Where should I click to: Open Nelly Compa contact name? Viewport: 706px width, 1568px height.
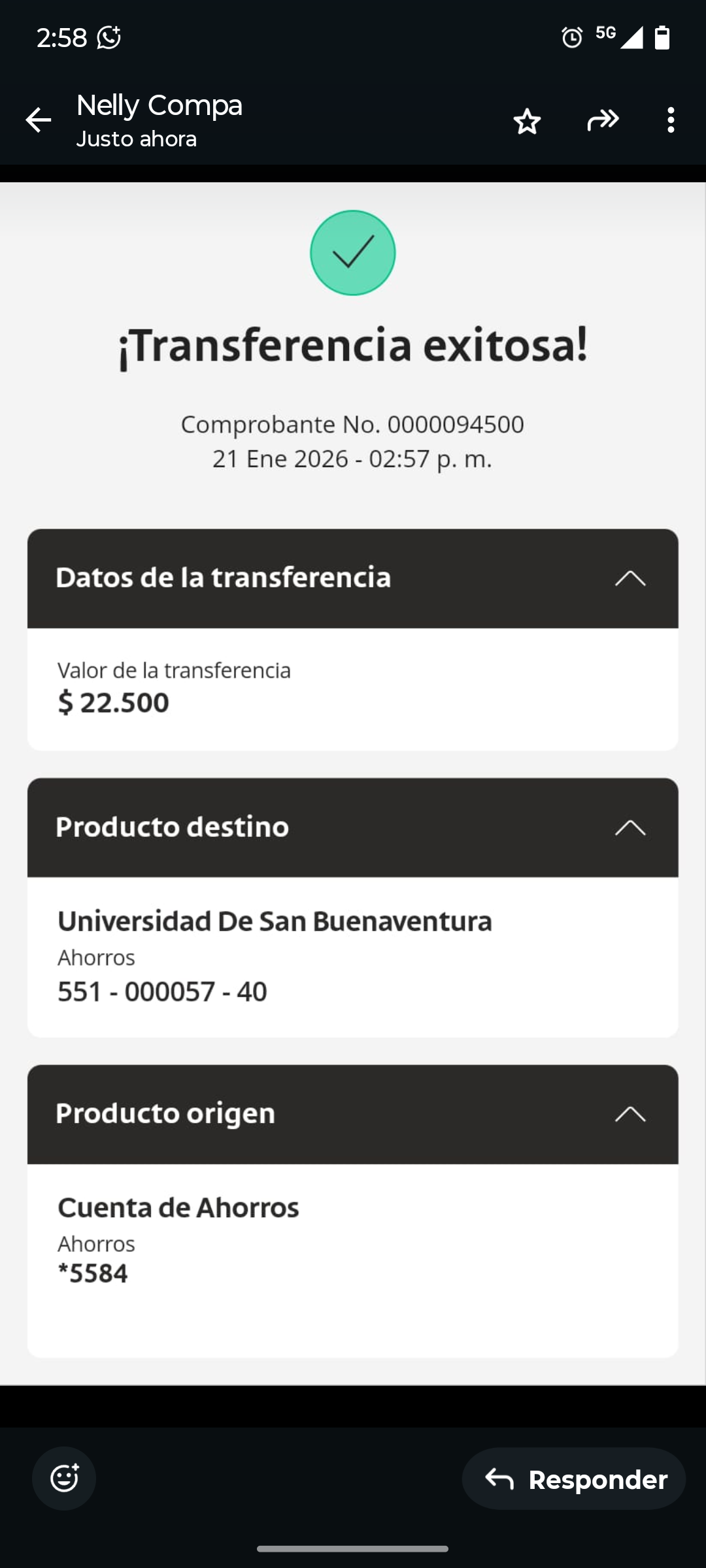point(159,106)
